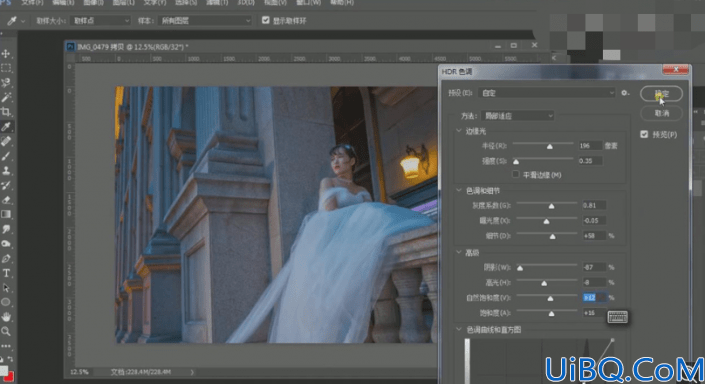This screenshot has height=384, width=705.
Task: Select the Move tool
Action: point(6,54)
